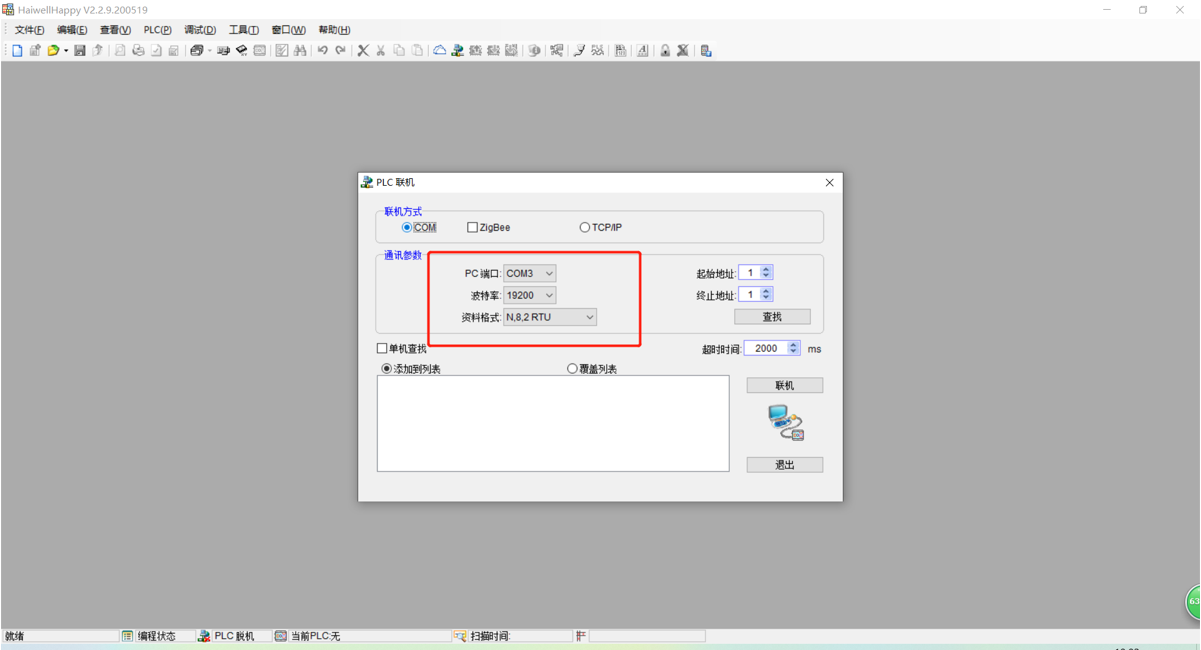
Task: Tick the 单机查找 checkbox
Action: [x=381, y=349]
